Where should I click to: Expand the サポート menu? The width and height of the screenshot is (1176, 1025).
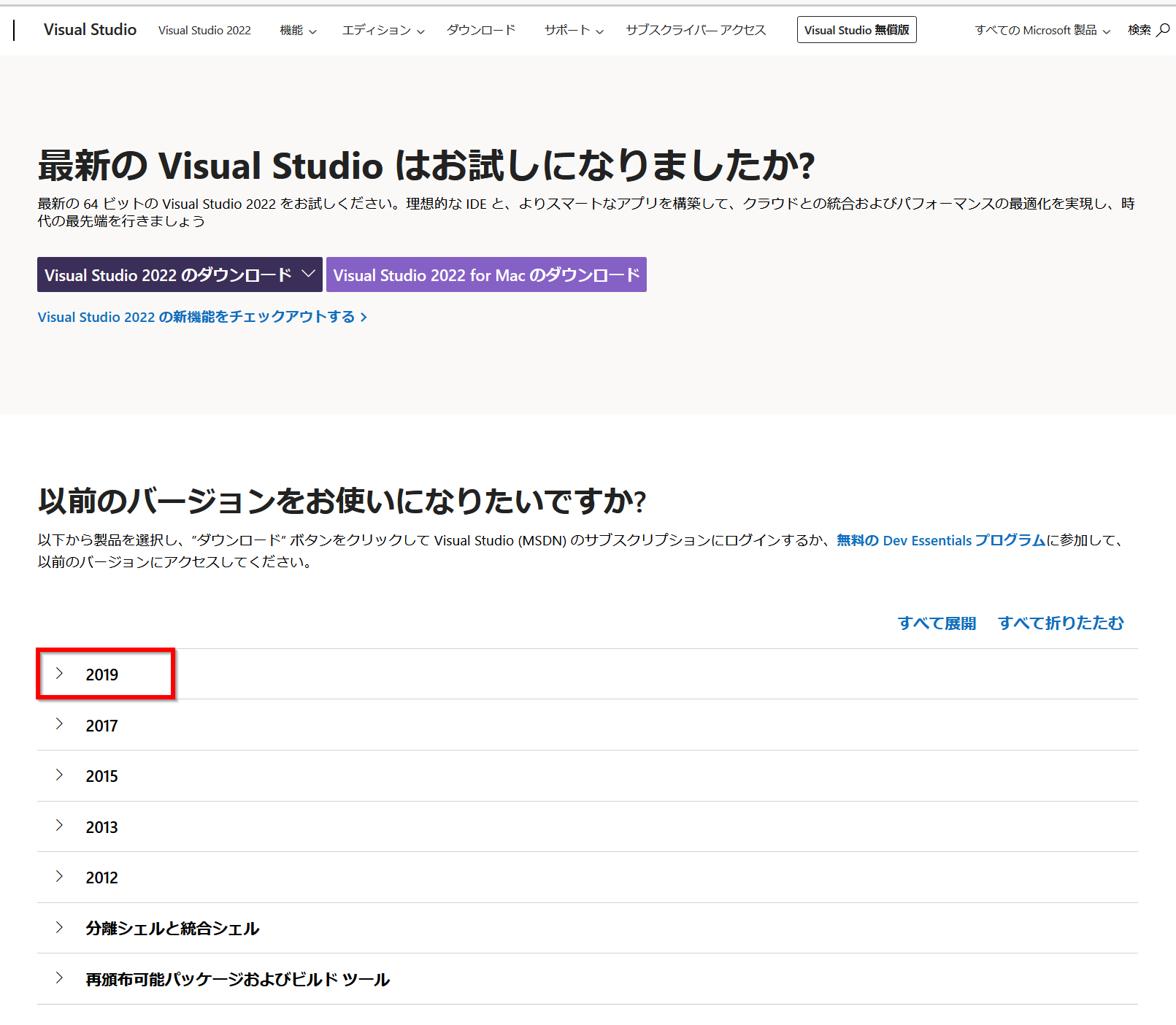574,30
